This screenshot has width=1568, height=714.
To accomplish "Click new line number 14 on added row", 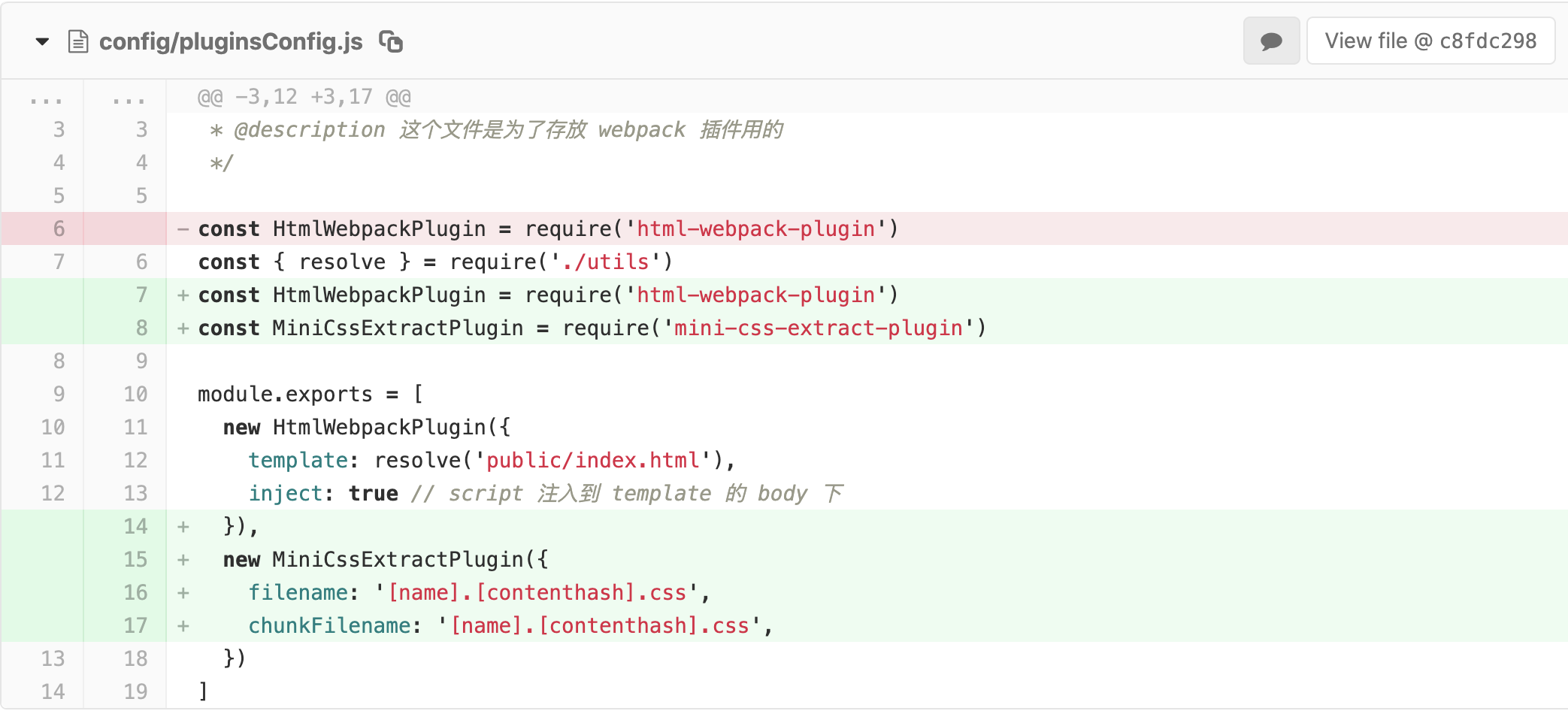I will [x=135, y=526].
